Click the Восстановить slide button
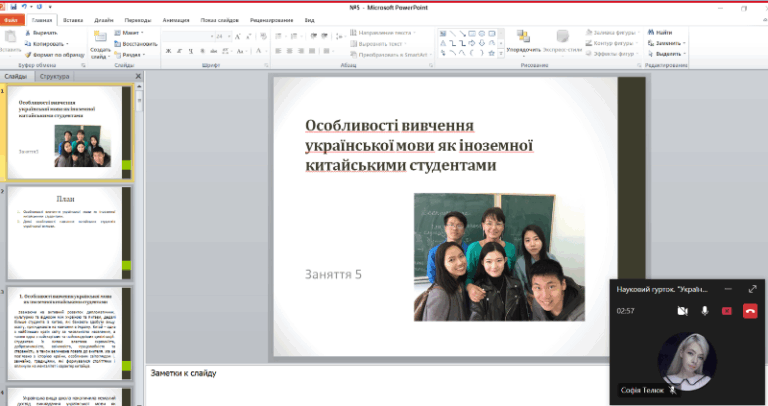Screen dimensions: 768x406 136,44
